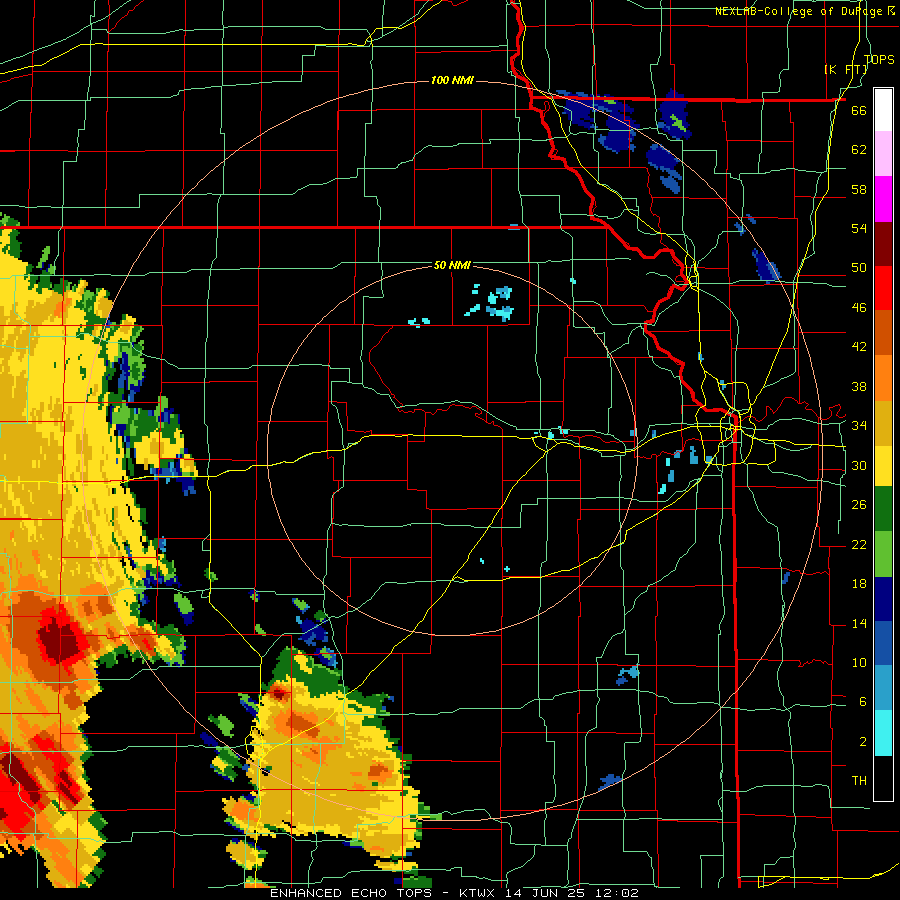
Task: Pick the navy blue legend swatch
Action: (883, 599)
